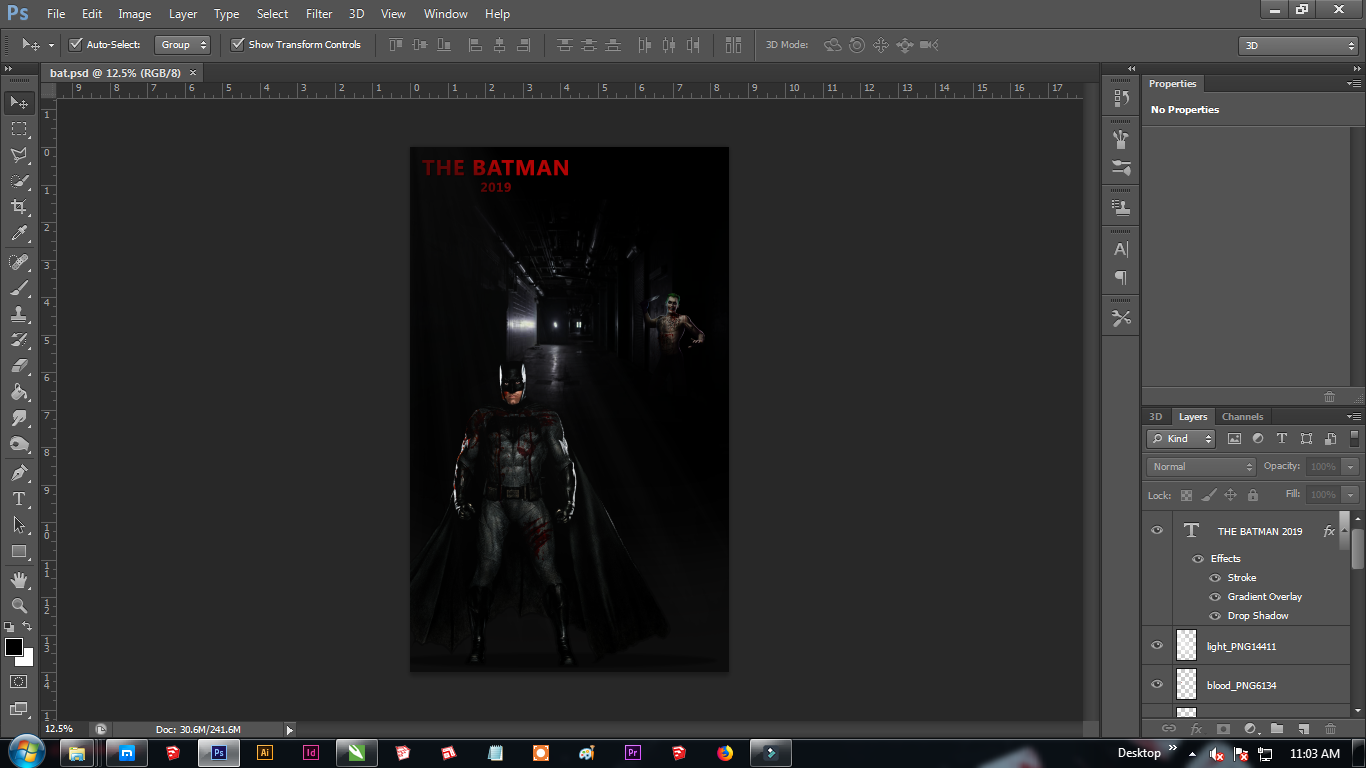Open the Filter menu
Viewport: 1366px width, 768px height.
tap(319, 14)
